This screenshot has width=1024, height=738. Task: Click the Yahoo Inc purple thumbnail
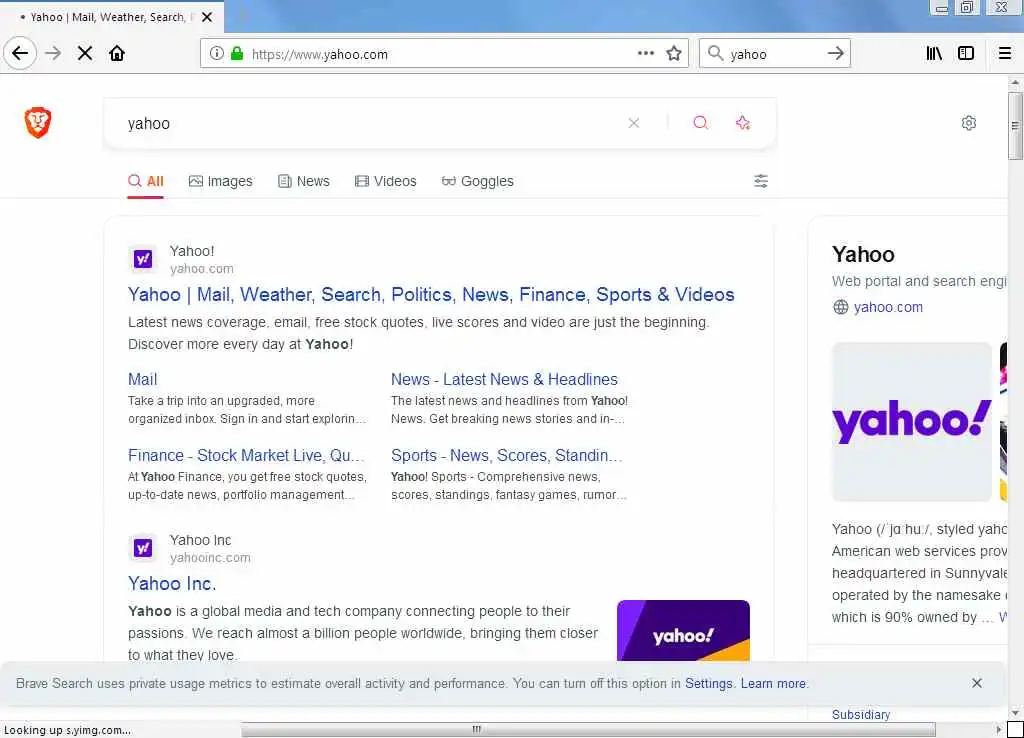point(683,630)
